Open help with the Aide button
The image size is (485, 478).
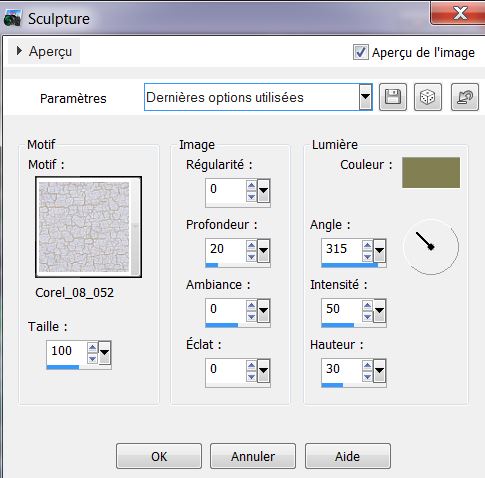coord(348,456)
